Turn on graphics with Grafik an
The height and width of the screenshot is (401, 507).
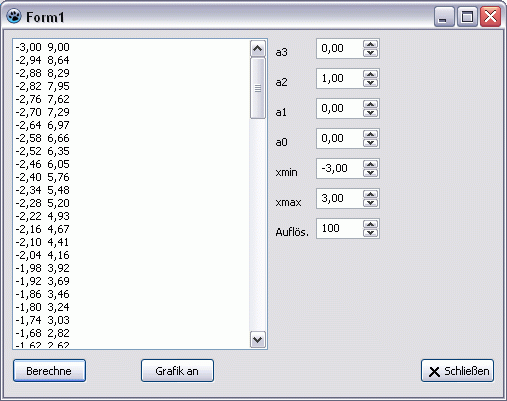[x=177, y=371]
